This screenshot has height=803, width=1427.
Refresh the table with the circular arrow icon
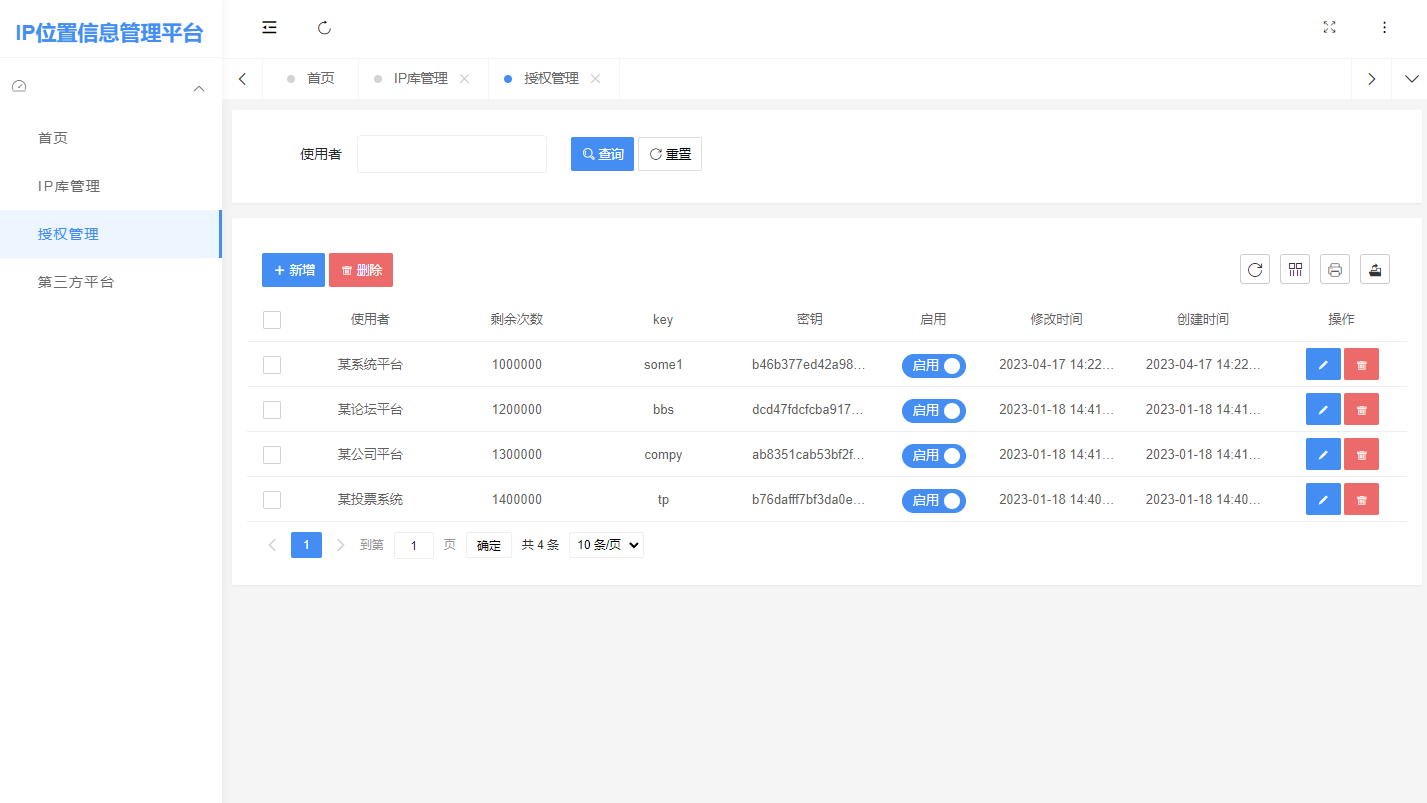pyautogui.click(x=1254, y=269)
